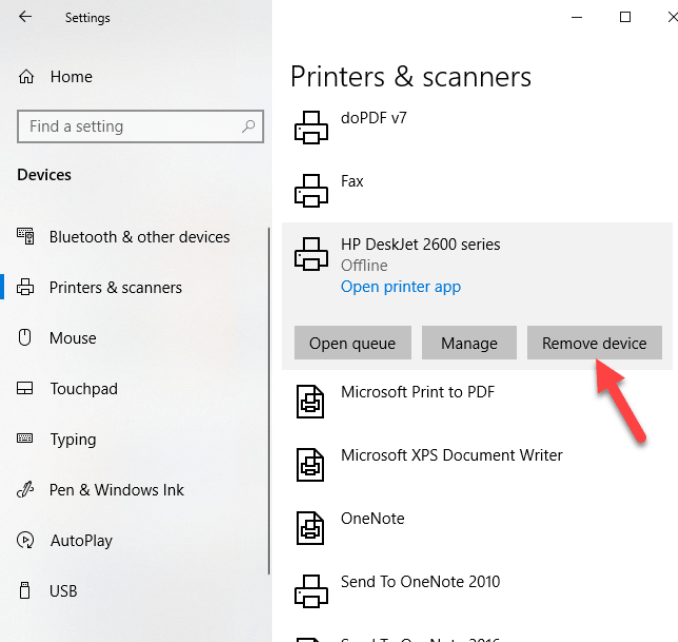The height and width of the screenshot is (642, 678).
Task: Click the Remove device button
Action: [594, 343]
